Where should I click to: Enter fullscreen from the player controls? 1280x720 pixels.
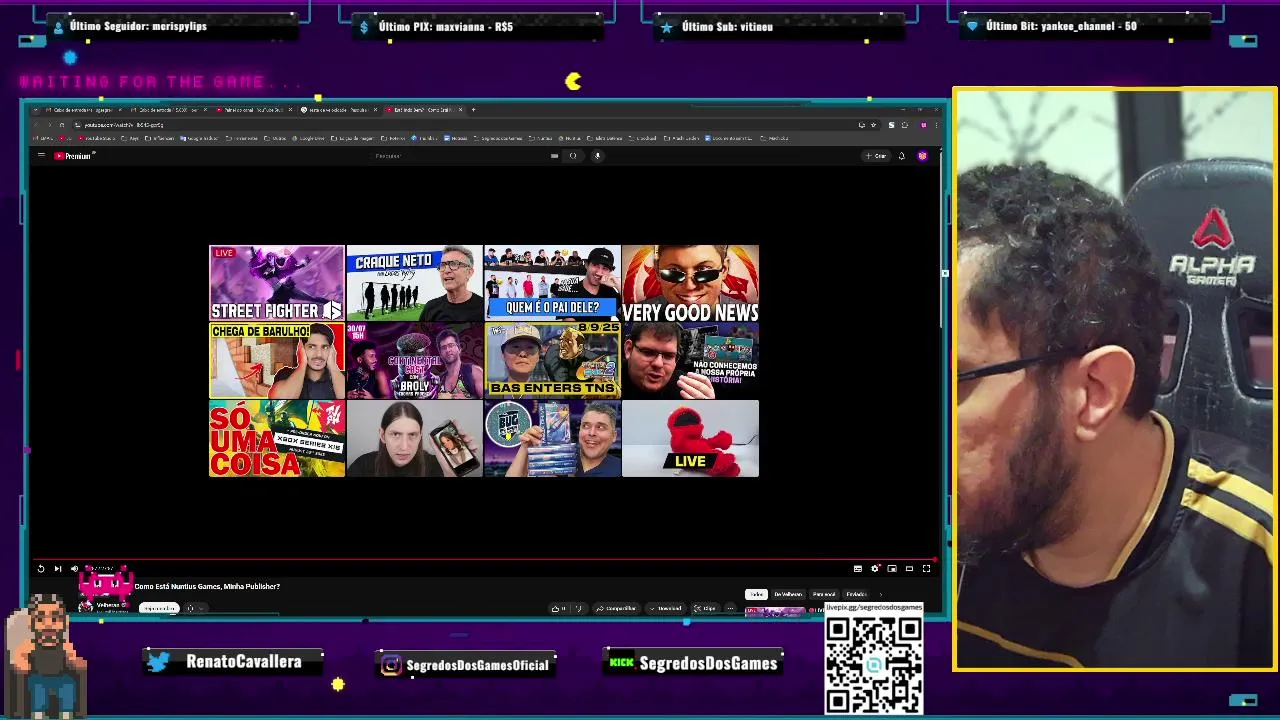(926, 568)
